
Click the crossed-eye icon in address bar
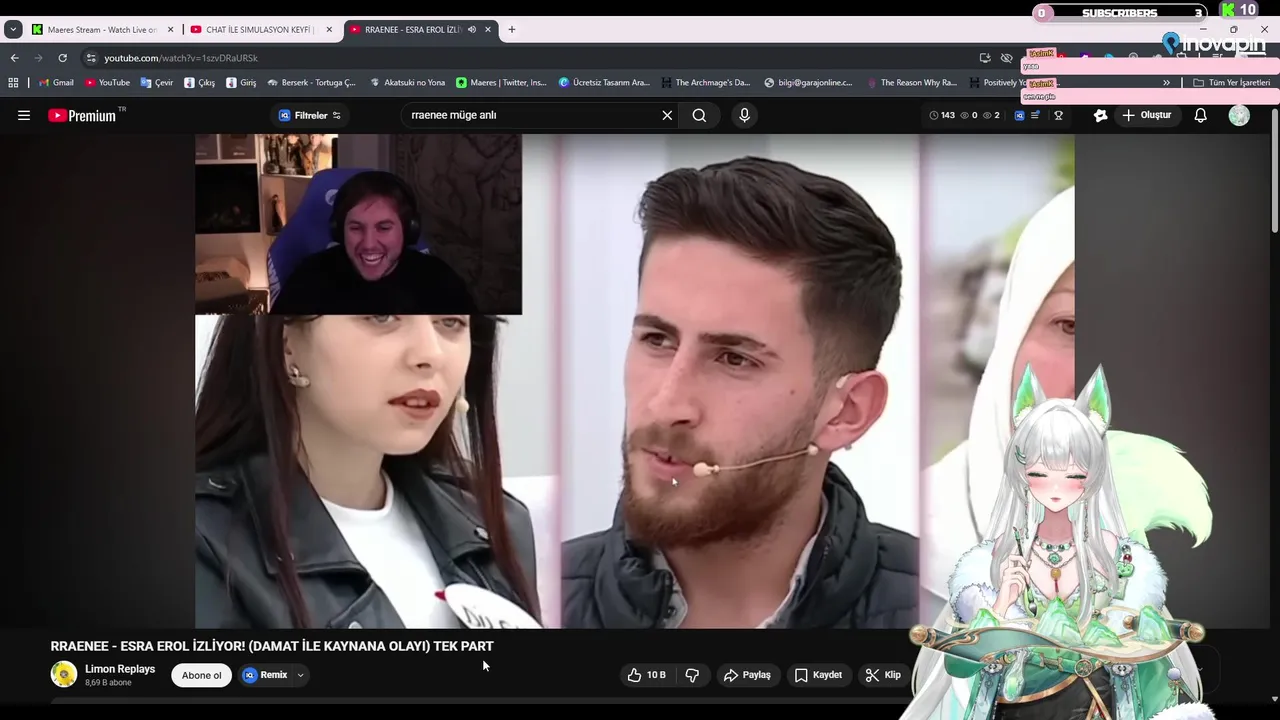(x=1007, y=58)
